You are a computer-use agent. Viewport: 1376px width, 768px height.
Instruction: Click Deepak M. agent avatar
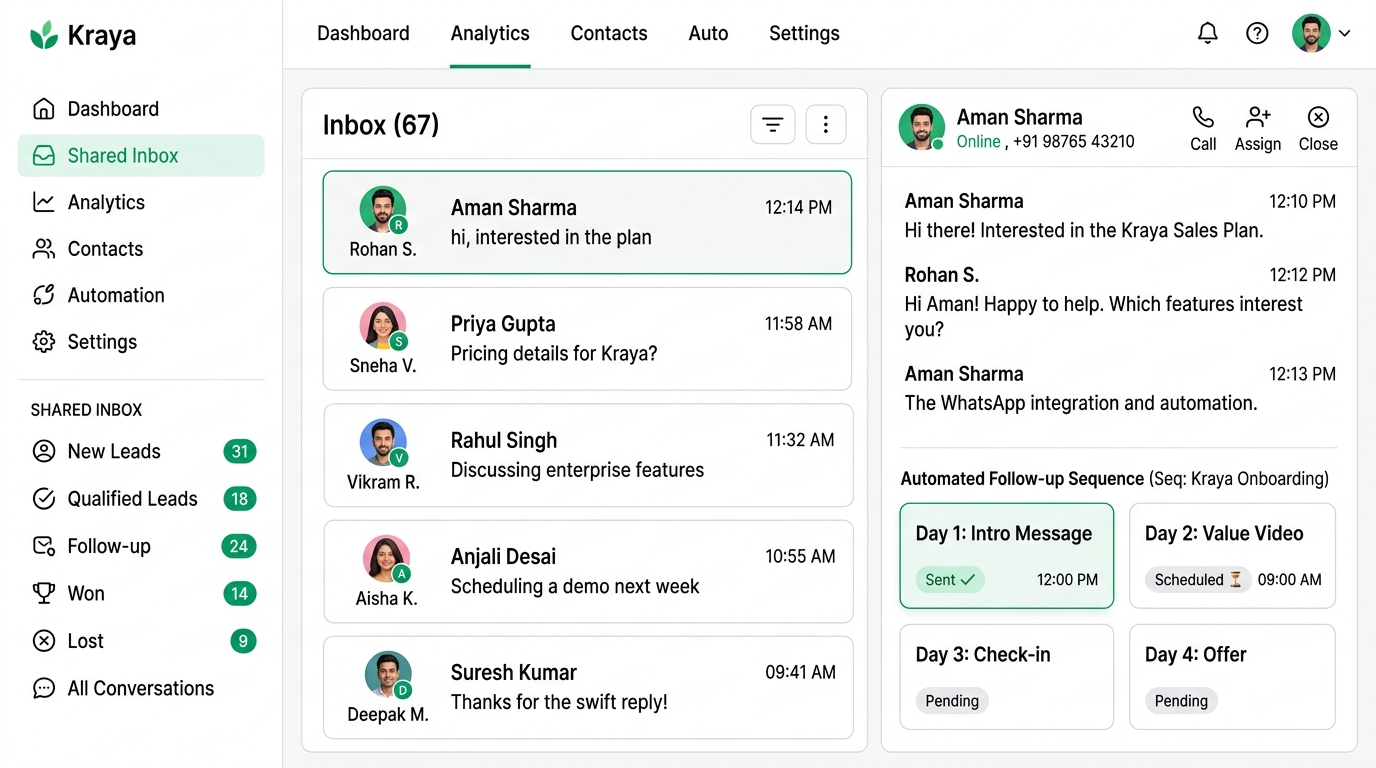[x=388, y=675]
